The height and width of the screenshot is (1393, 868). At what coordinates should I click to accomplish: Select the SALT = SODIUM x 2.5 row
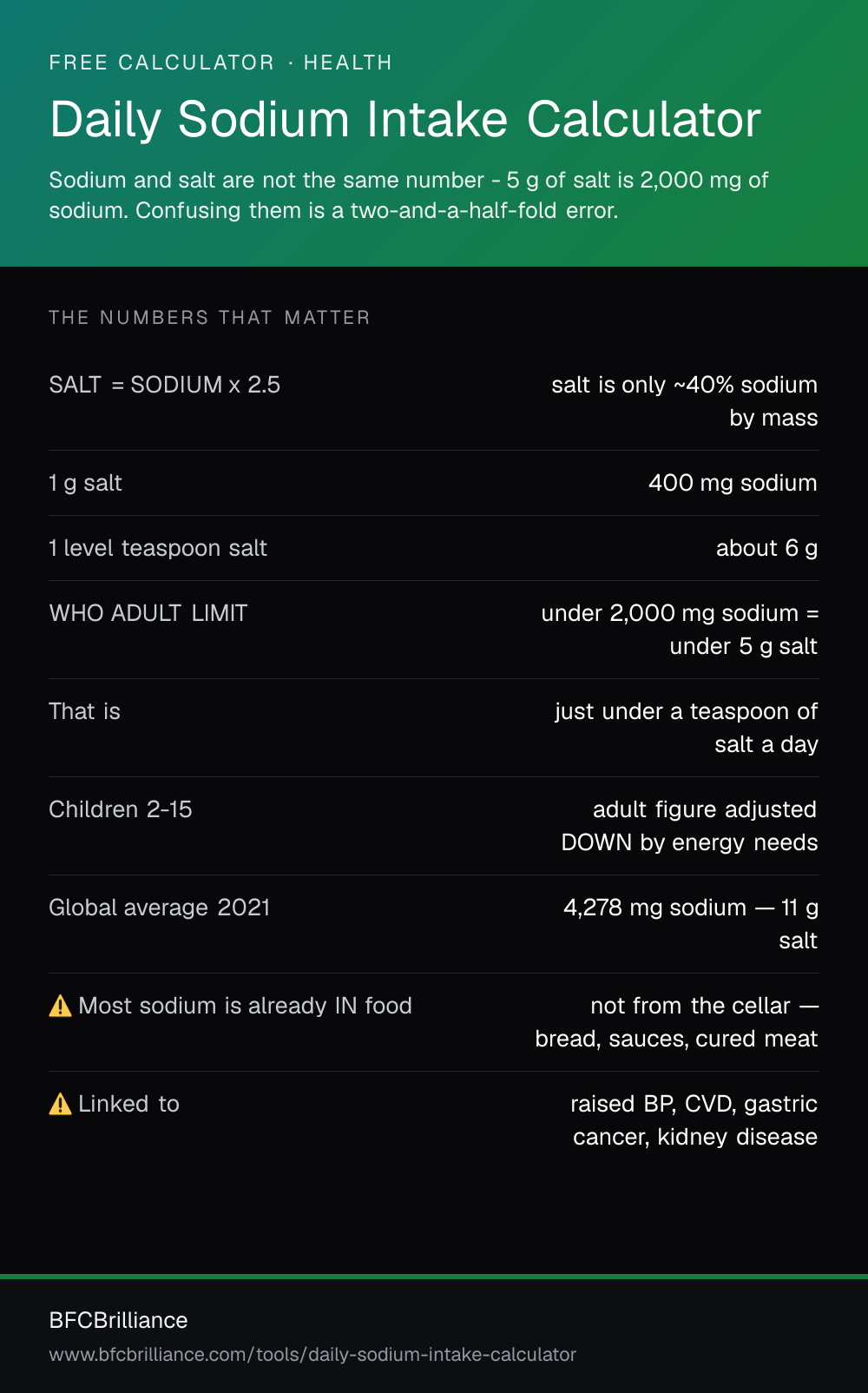[x=434, y=401]
